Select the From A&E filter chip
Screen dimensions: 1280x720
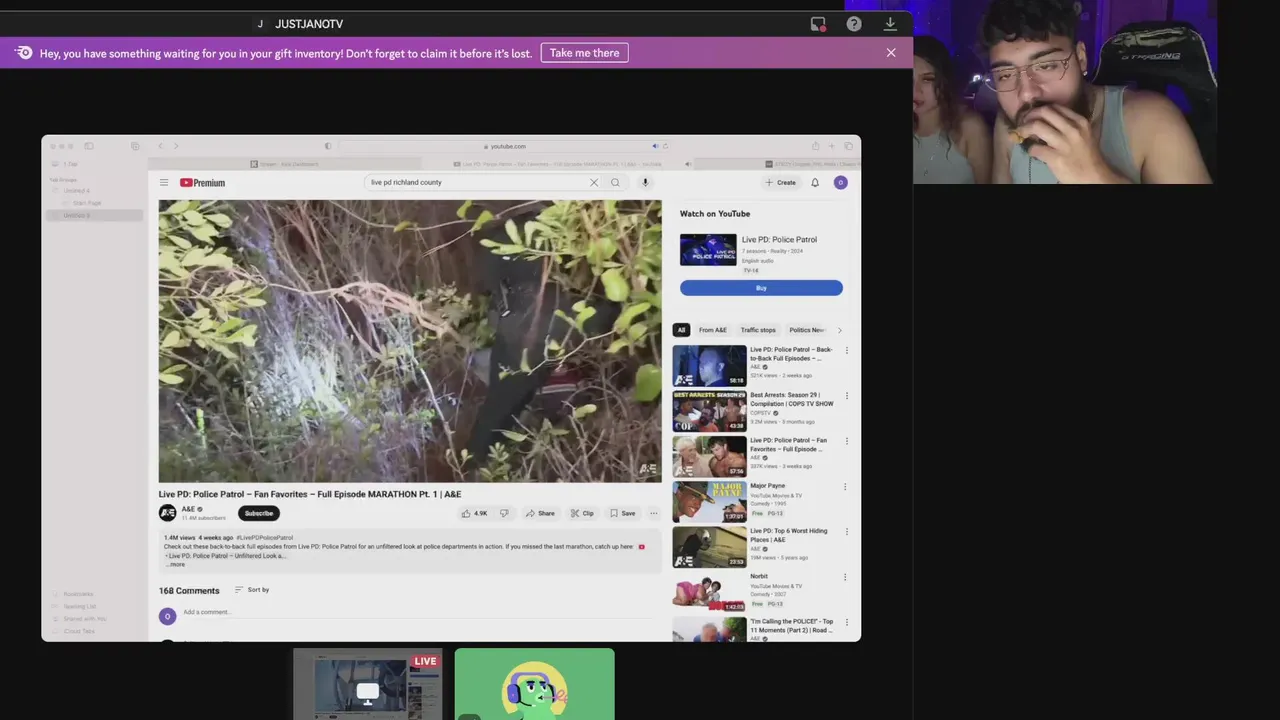click(x=713, y=330)
